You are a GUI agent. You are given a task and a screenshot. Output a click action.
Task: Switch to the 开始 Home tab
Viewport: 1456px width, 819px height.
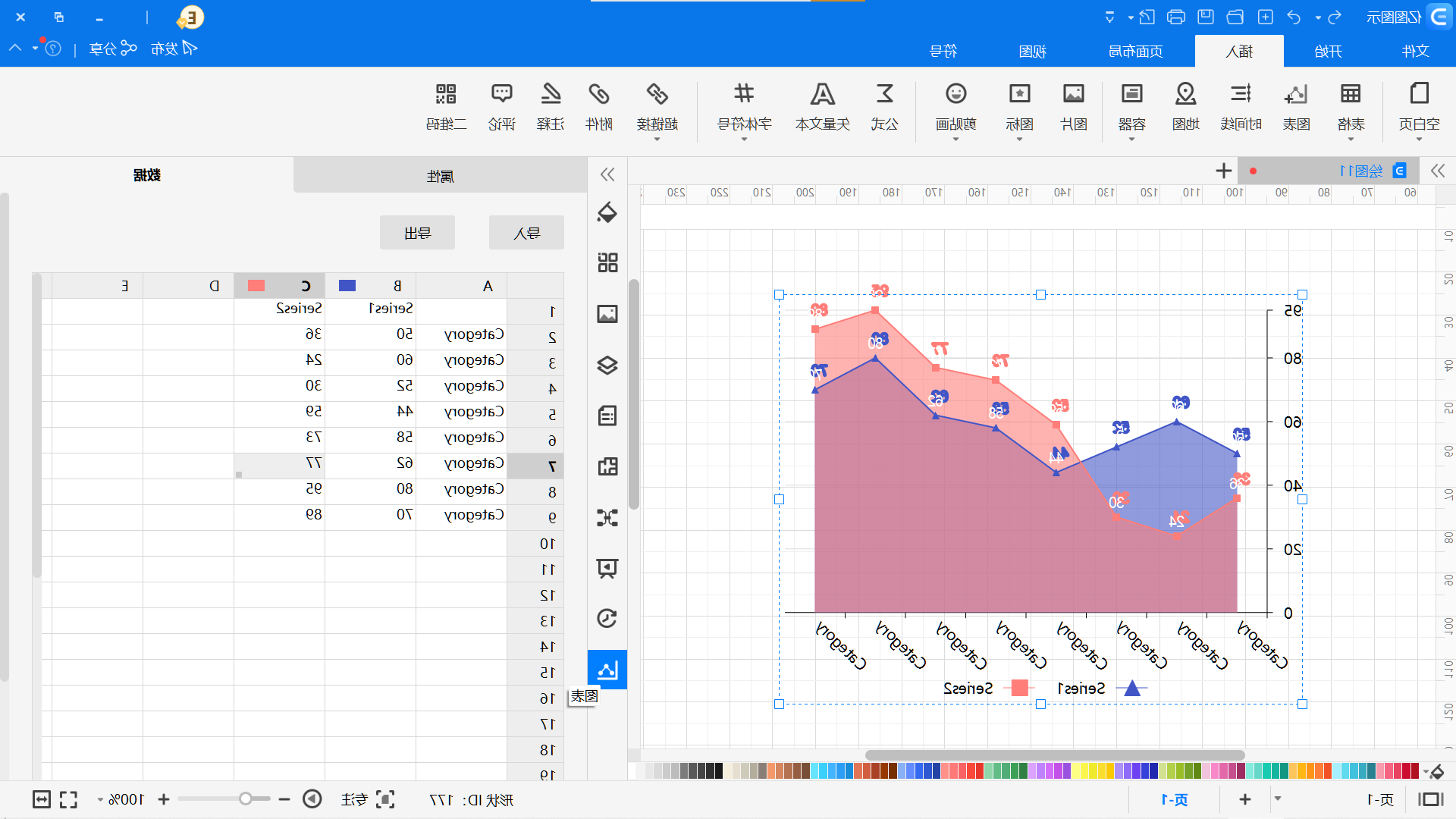point(1328,51)
